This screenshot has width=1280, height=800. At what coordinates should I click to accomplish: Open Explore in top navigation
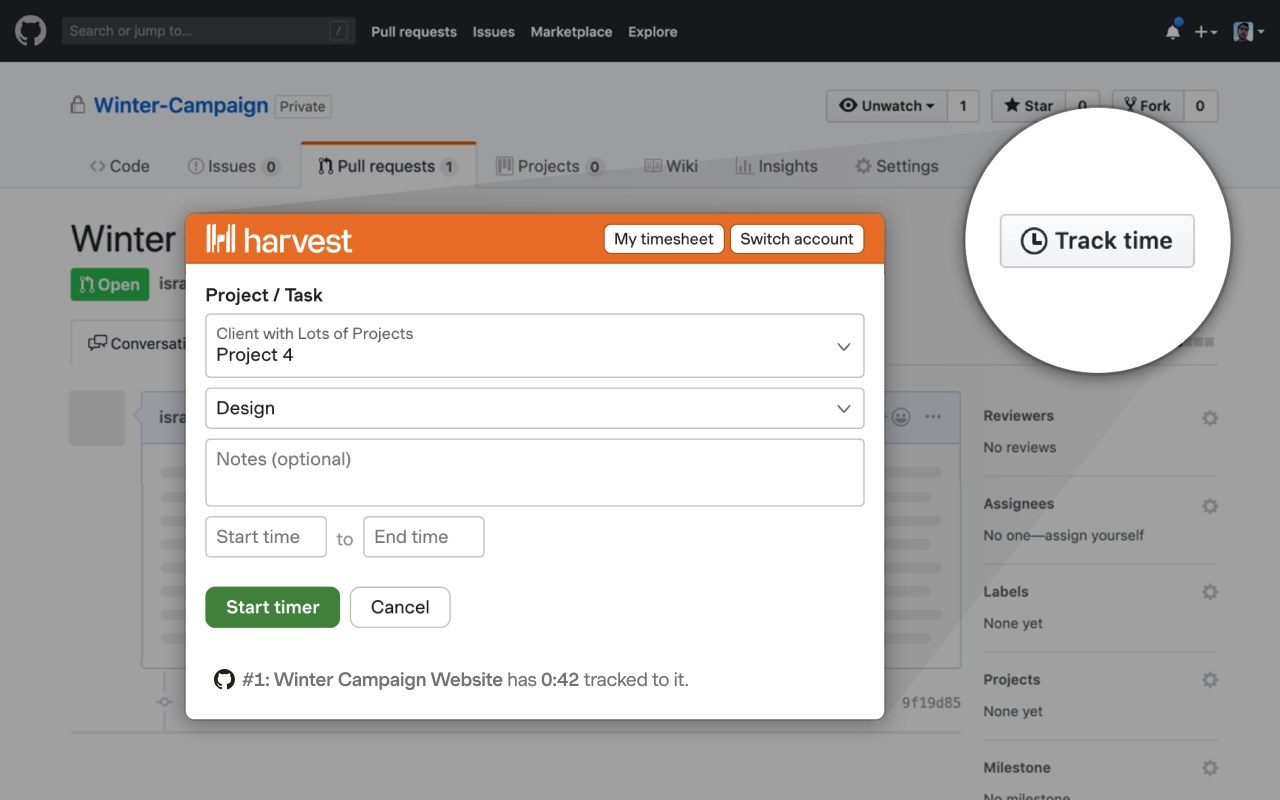point(653,32)
